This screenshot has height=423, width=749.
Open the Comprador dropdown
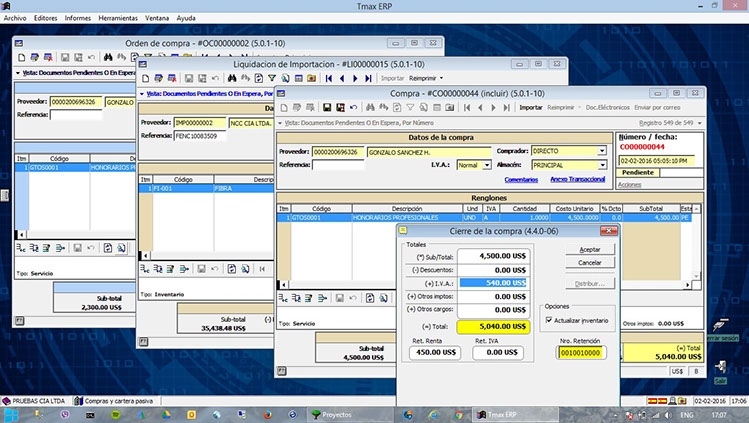tap(601, 151)
